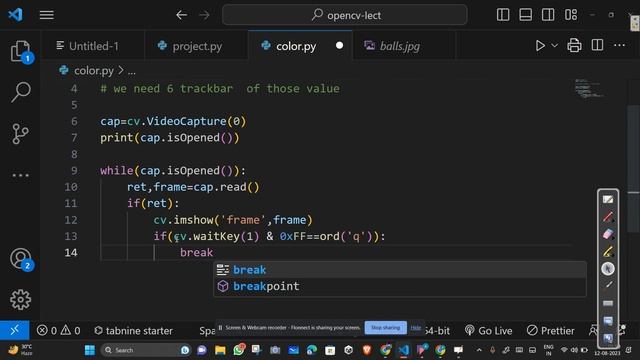Show additional views via ellipsis in activity bar

[x=20, y=176]
